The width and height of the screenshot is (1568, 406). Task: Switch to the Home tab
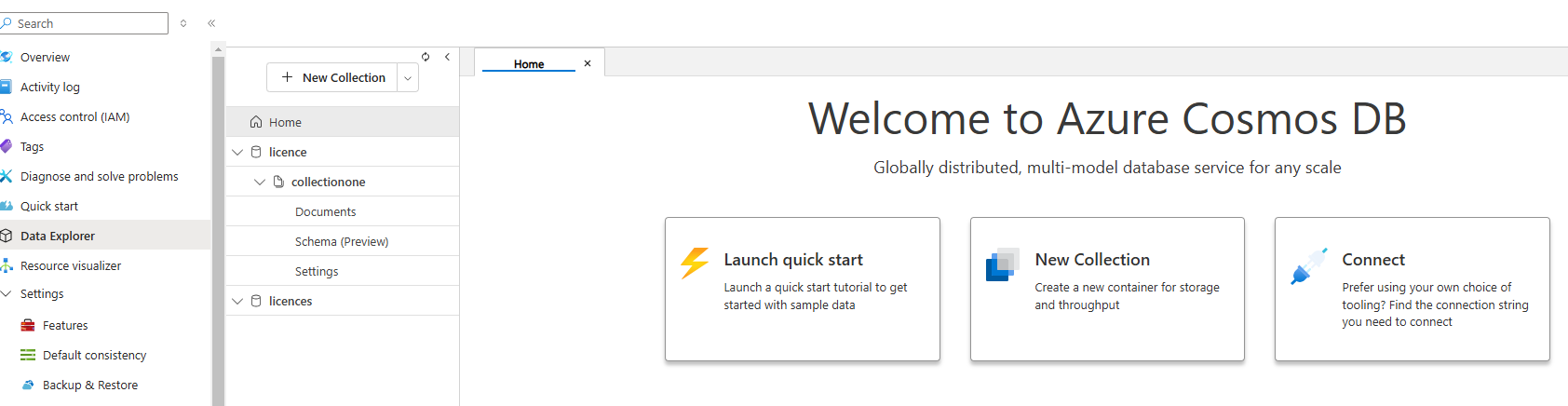pos(529,64)
